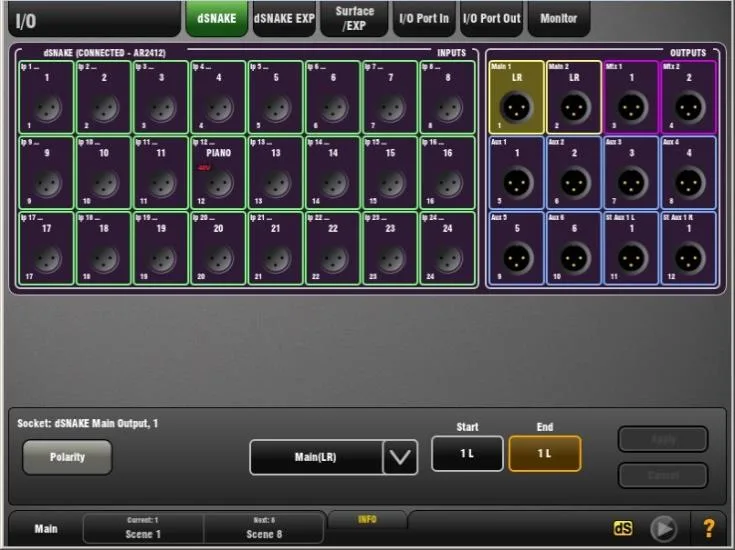Select the Aux 3 output socket
The width and height of the screenshot is (735, 550).
(x=631, y=173)
